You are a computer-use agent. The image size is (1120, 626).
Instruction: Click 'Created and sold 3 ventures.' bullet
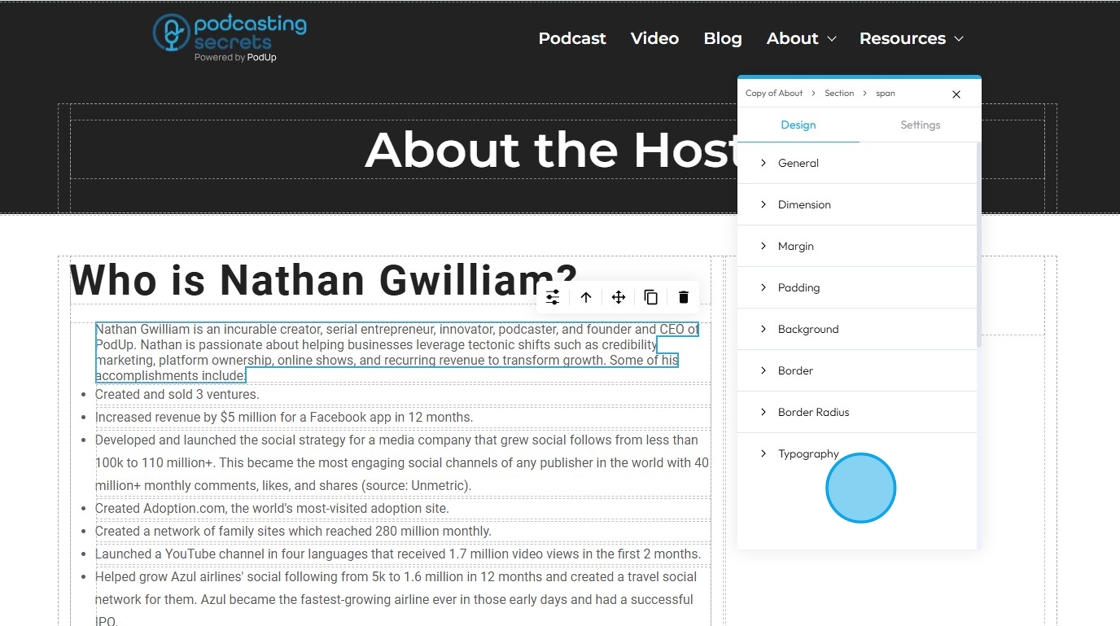(177, 394)
